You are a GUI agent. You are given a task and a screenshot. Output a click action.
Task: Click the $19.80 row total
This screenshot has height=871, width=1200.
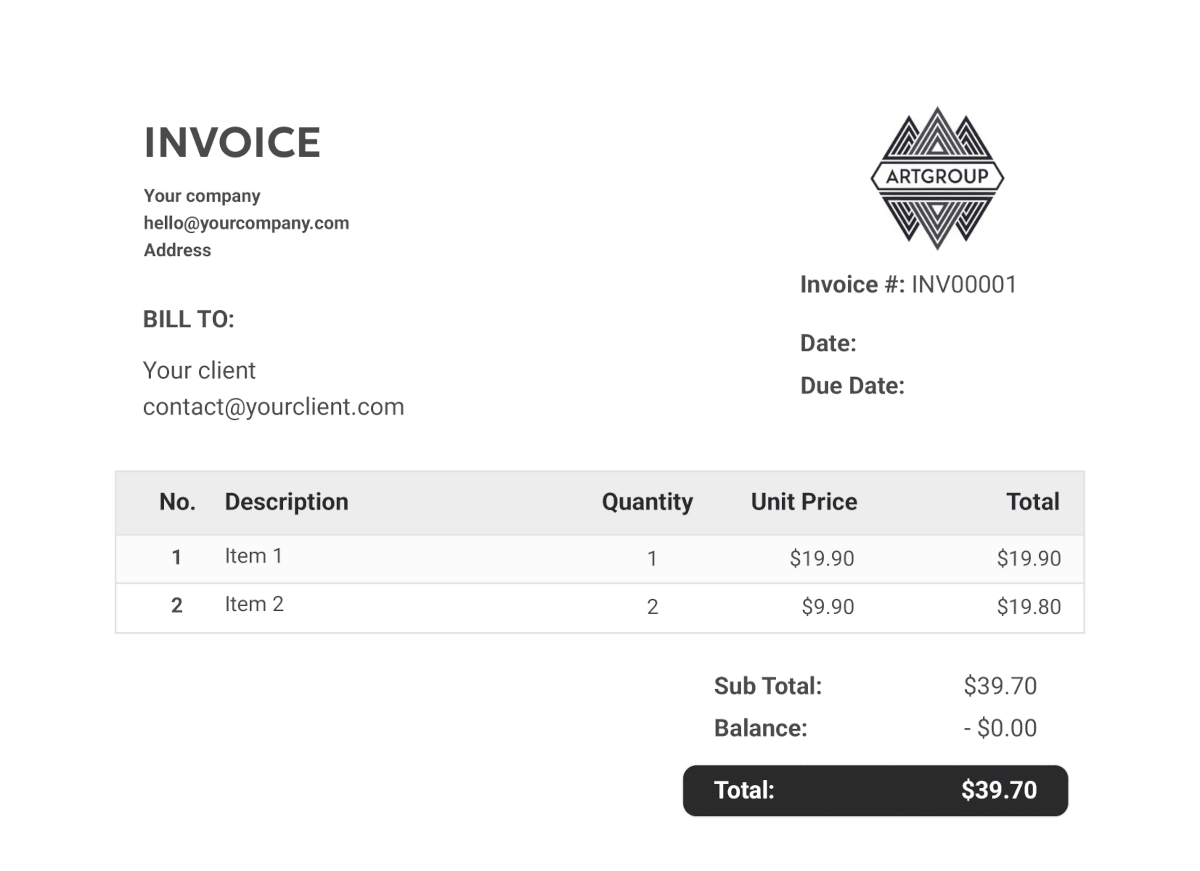pyautogui.click(x=1029, y=607)
